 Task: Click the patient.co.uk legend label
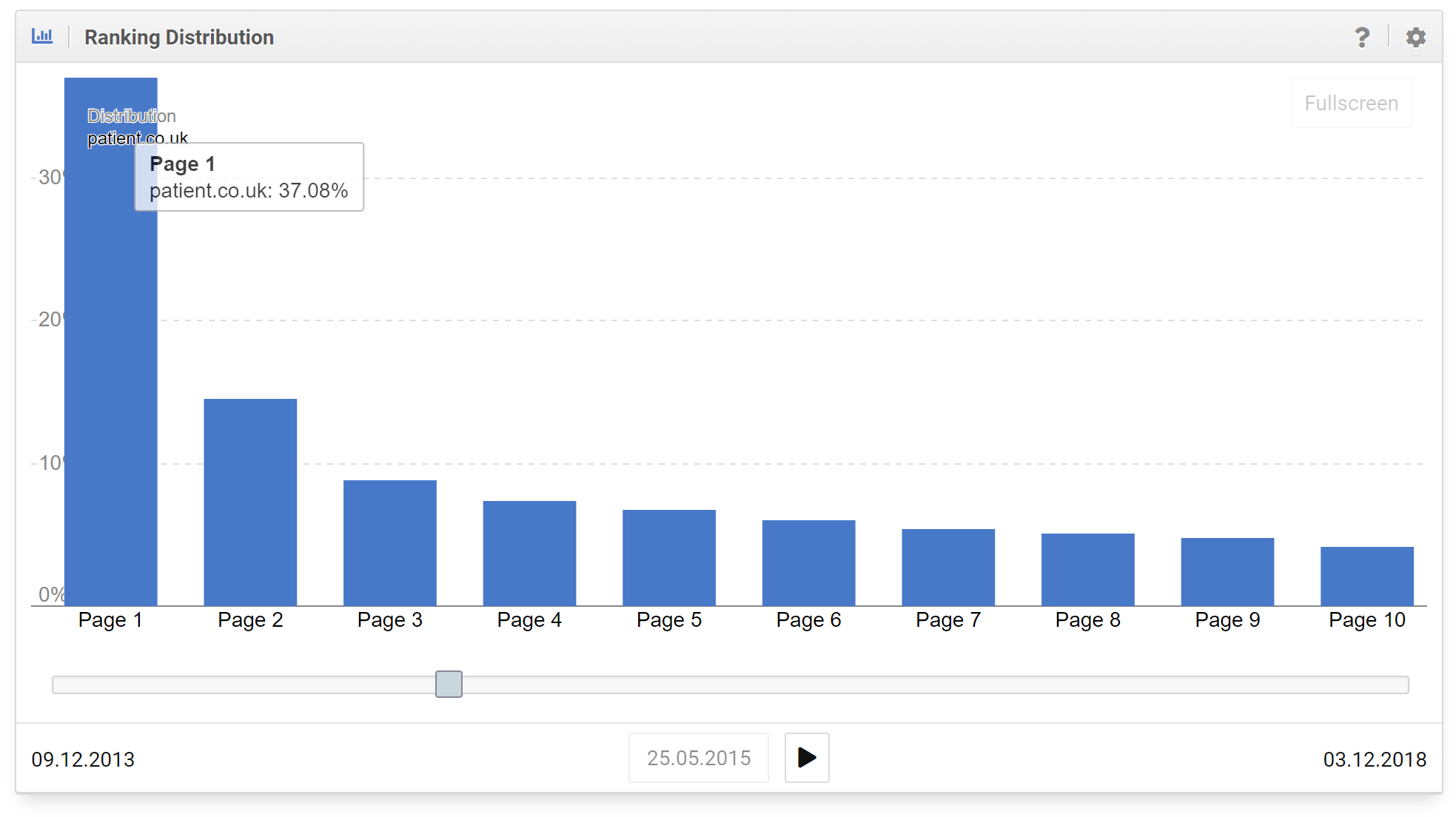(x=138, y=138)
